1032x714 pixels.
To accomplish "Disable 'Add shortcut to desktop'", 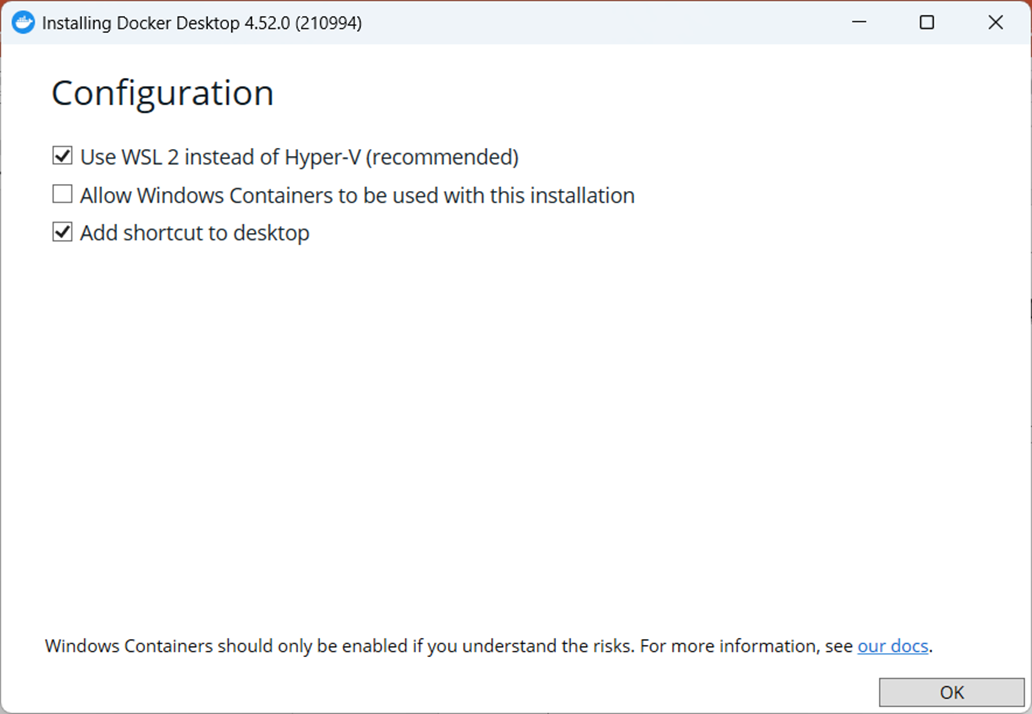I will tap(62, 231).
